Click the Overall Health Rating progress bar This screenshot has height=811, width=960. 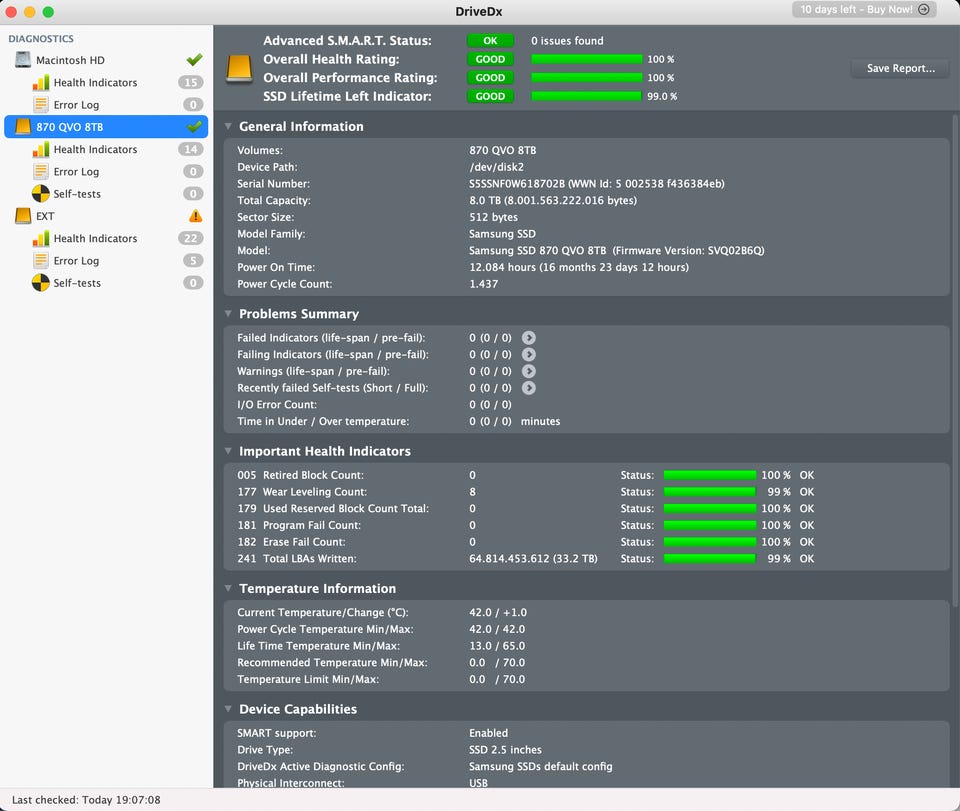coord(587,59)
